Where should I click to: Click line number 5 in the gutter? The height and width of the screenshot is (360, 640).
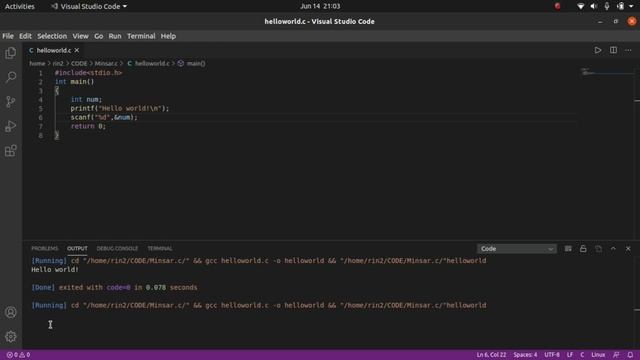pyautogui.click(x=40, y=109)
